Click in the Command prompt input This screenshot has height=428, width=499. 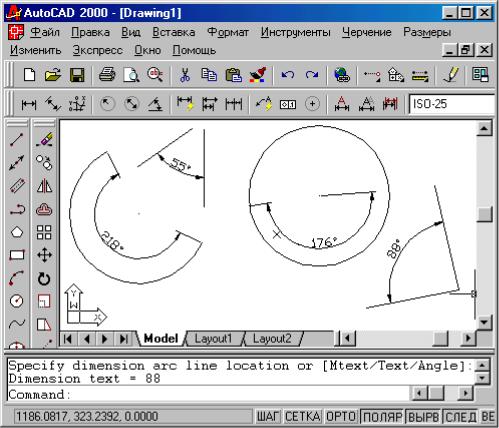(208, 394)
